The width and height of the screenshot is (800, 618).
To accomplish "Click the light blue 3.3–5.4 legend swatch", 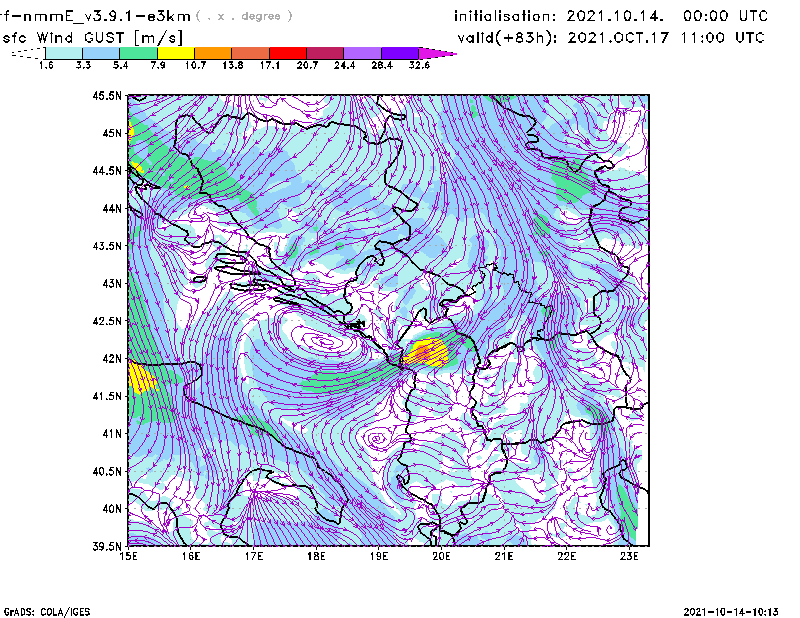I will click(x=101, y=53).
